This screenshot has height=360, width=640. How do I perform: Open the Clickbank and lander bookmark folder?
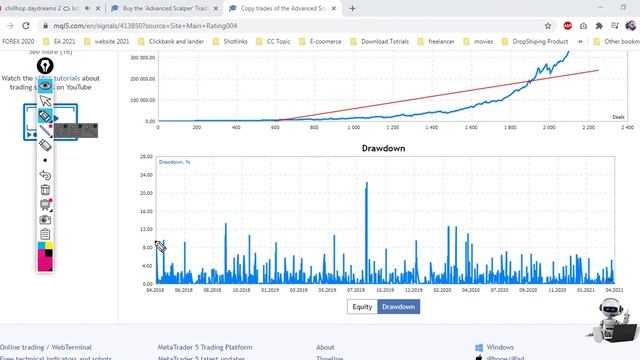171,42
